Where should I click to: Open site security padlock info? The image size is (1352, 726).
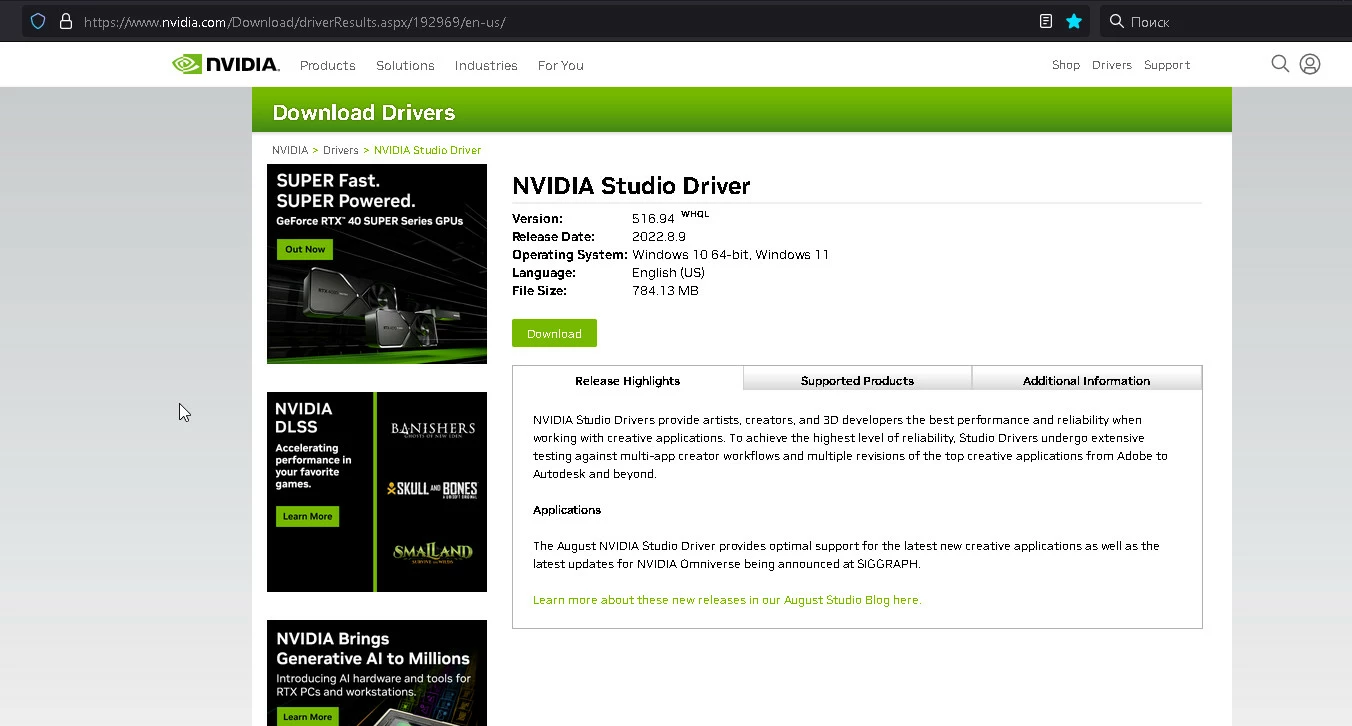pyautogui.click(x=66, y=21)
